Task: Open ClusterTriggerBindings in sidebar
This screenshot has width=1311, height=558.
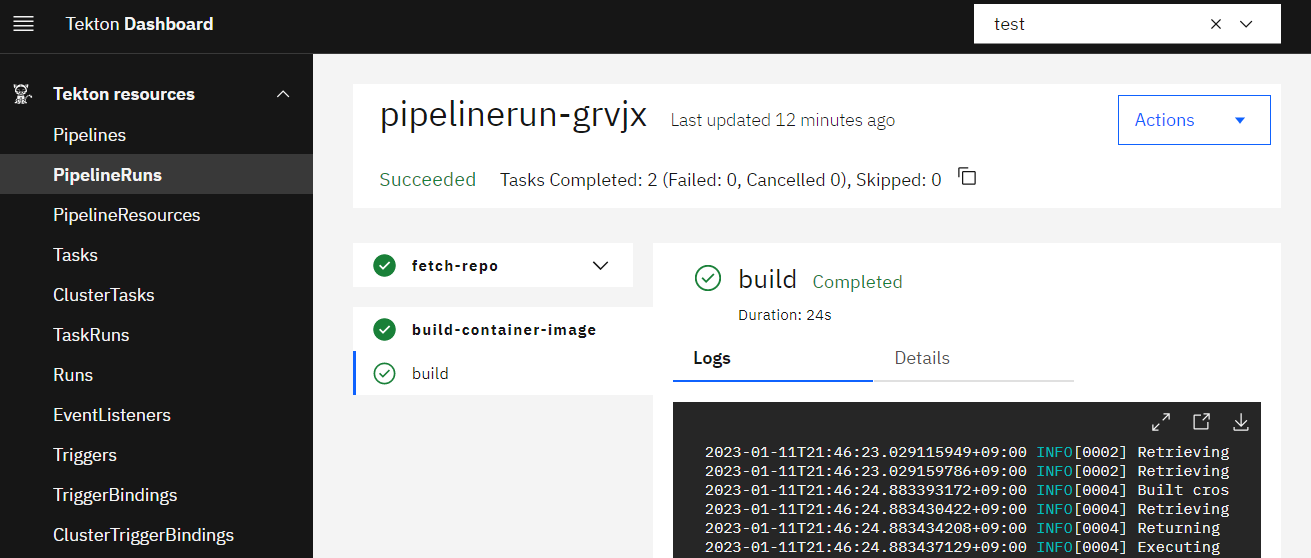Action: (x=156, y=535)
